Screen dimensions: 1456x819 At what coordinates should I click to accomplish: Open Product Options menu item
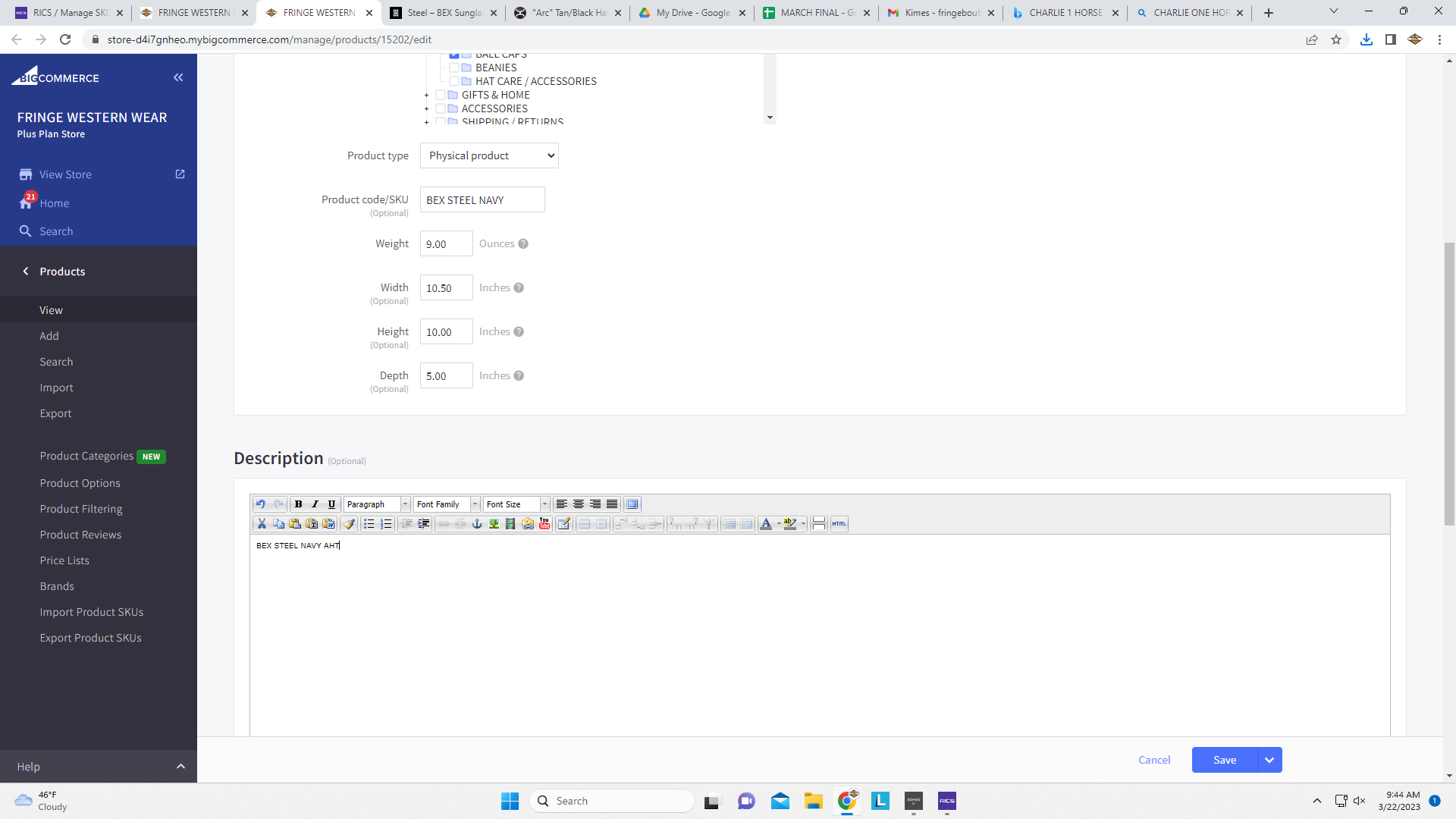[80, 483]
